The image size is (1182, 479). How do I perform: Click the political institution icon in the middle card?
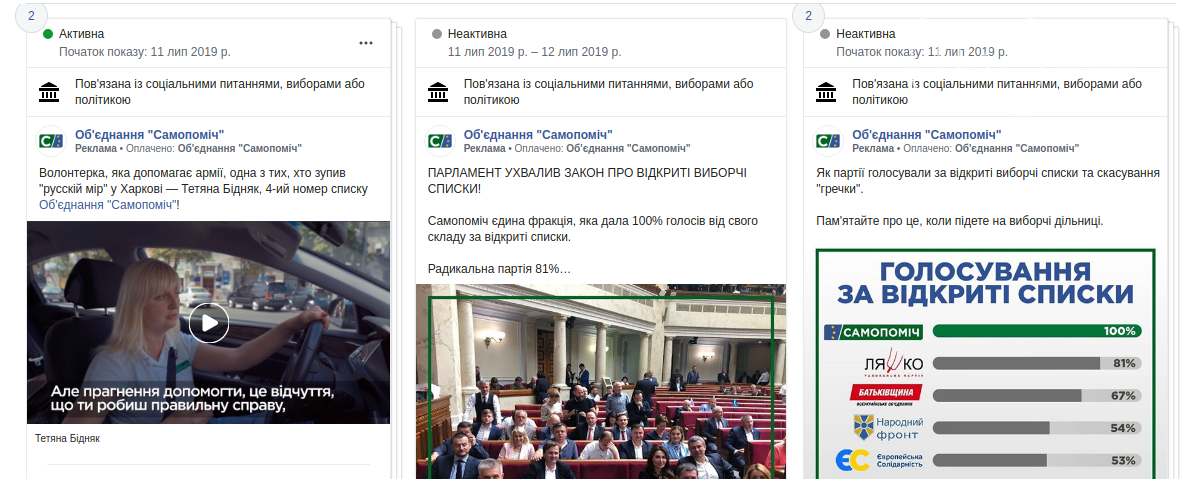[438, 92]
